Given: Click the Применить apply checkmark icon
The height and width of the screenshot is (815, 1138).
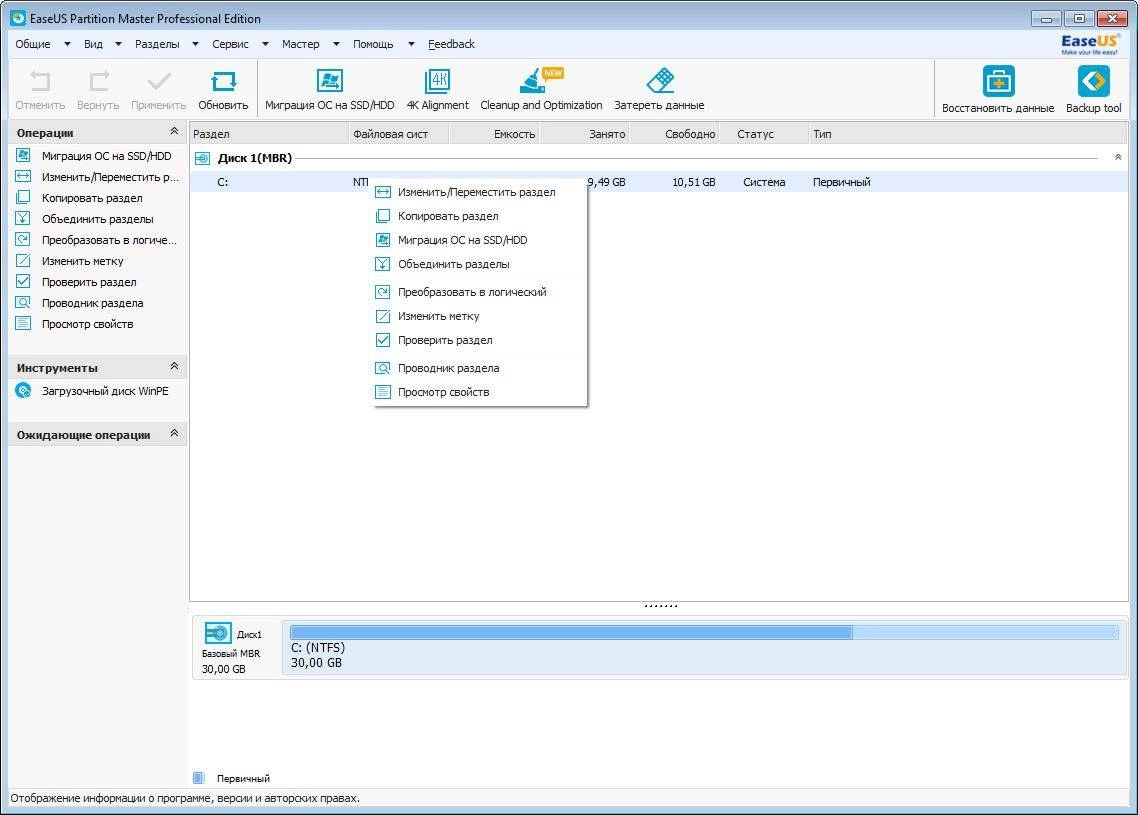Looking at the screenshot, I should 159,81.
